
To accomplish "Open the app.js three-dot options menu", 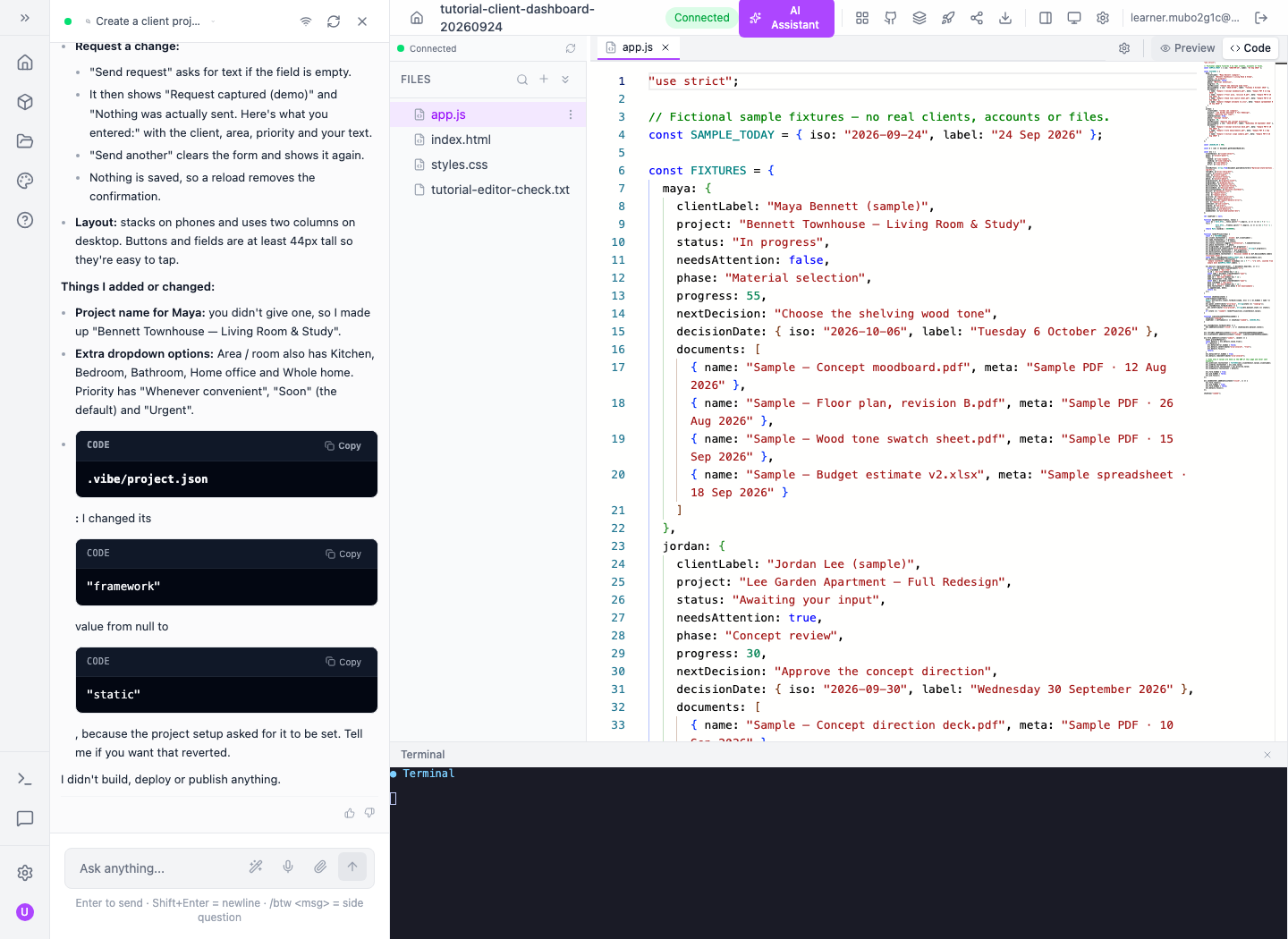I will (x=571, y=114).
